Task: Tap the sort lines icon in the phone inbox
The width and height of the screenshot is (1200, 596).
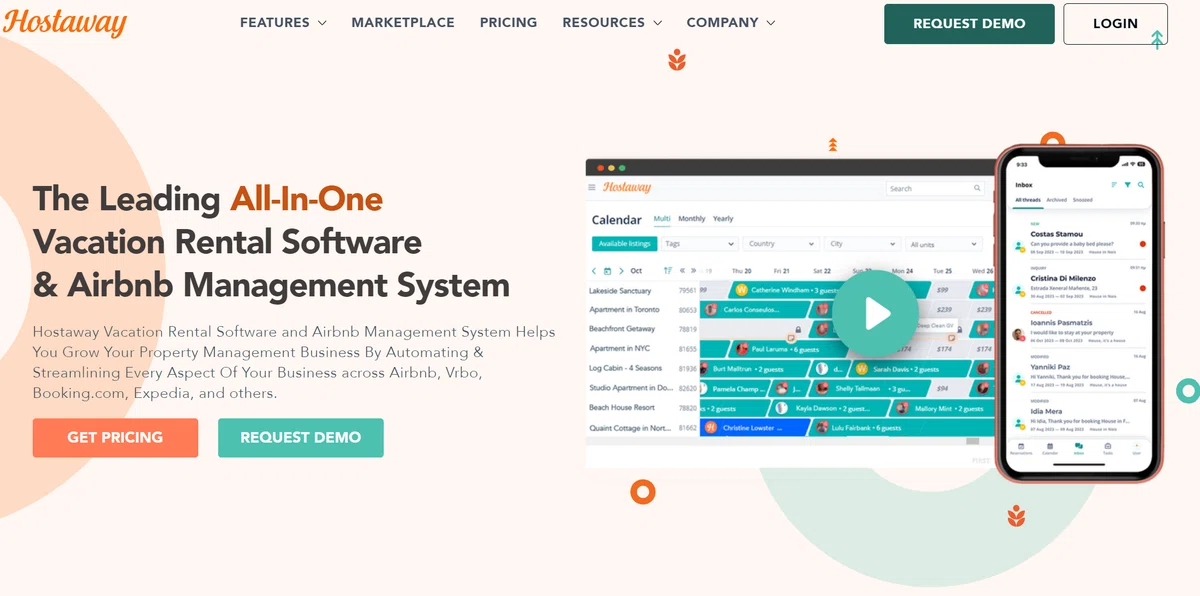Action: [x=1114, y=185]
